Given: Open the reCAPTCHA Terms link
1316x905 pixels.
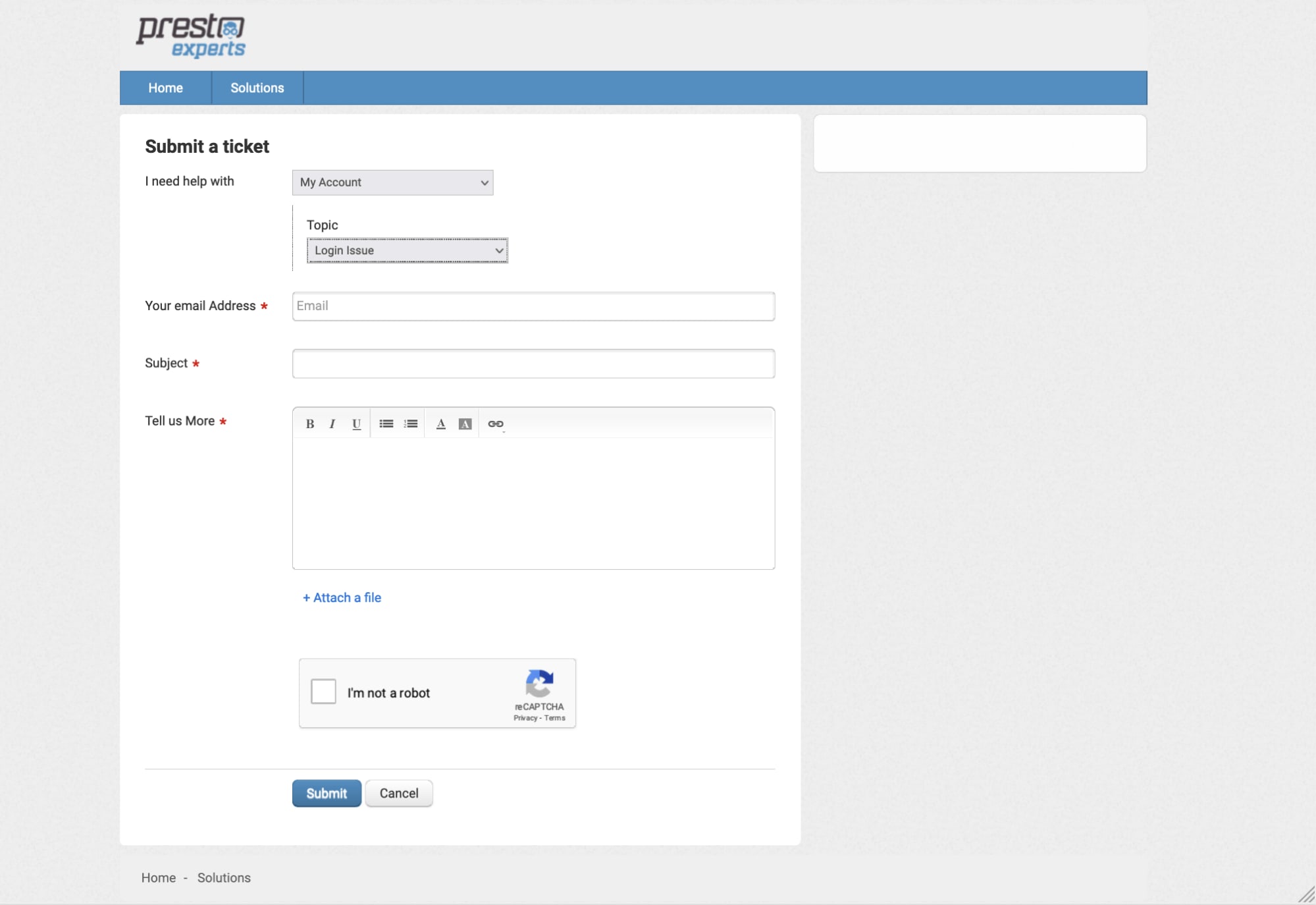Looking at the screenshot, I should point(554,718).
